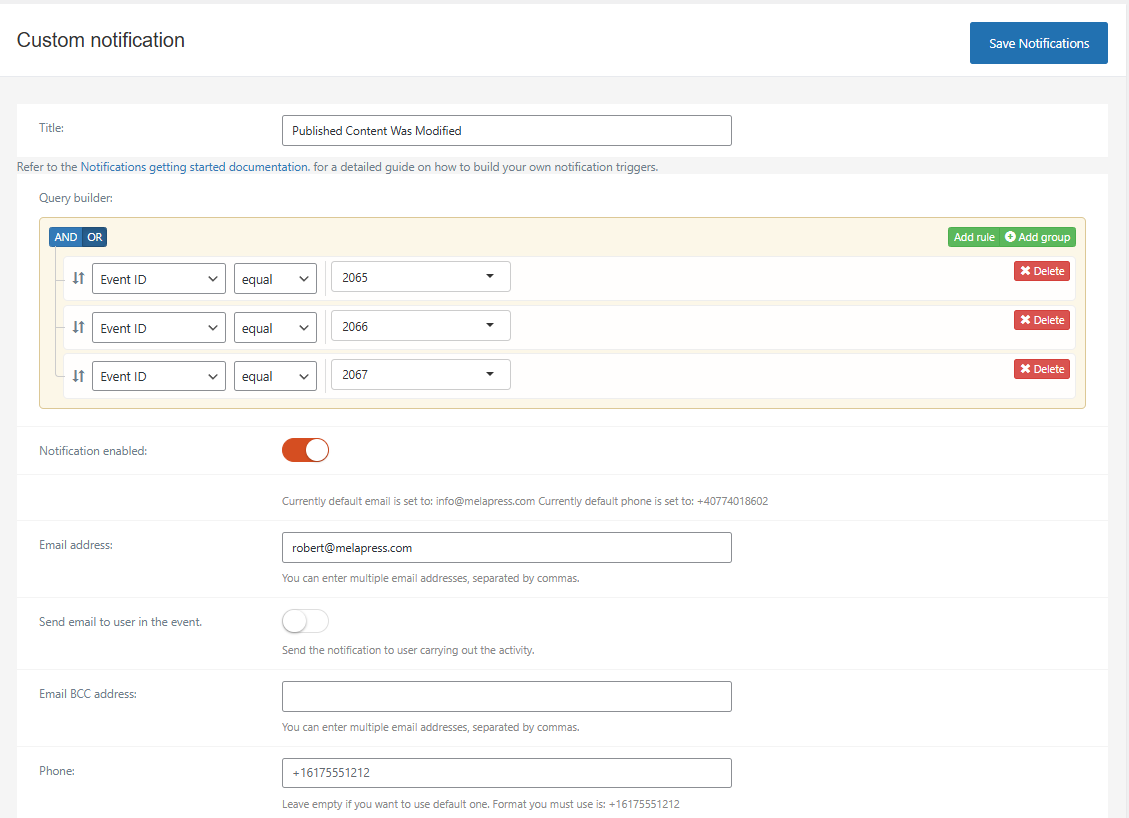Expand the 2065 value dropdown
Image resolution: width=1129 pixels, height=818 pixels.
pyautogui.click(x=420, y=277)
